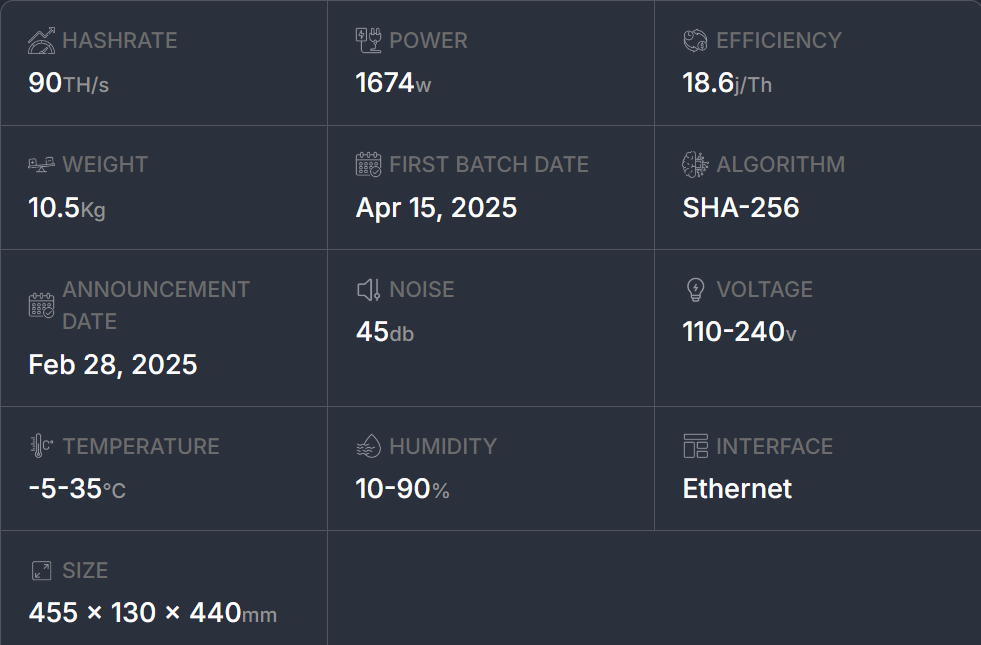
Task: Click the interface layout icon
Action: (x=695, y=446)
